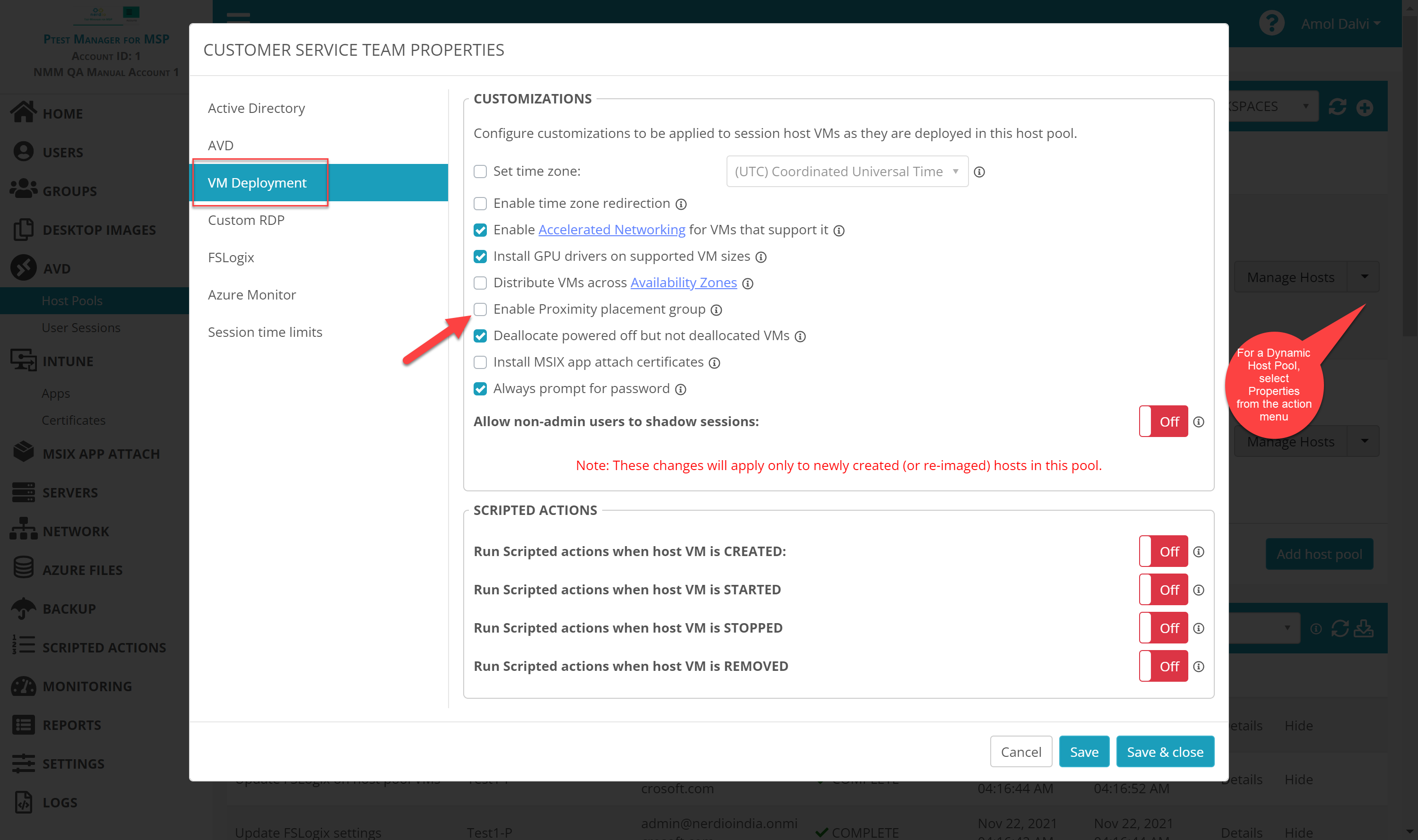
Task: Open the Accelerated Networking link
Action: [x=612, y=230]
